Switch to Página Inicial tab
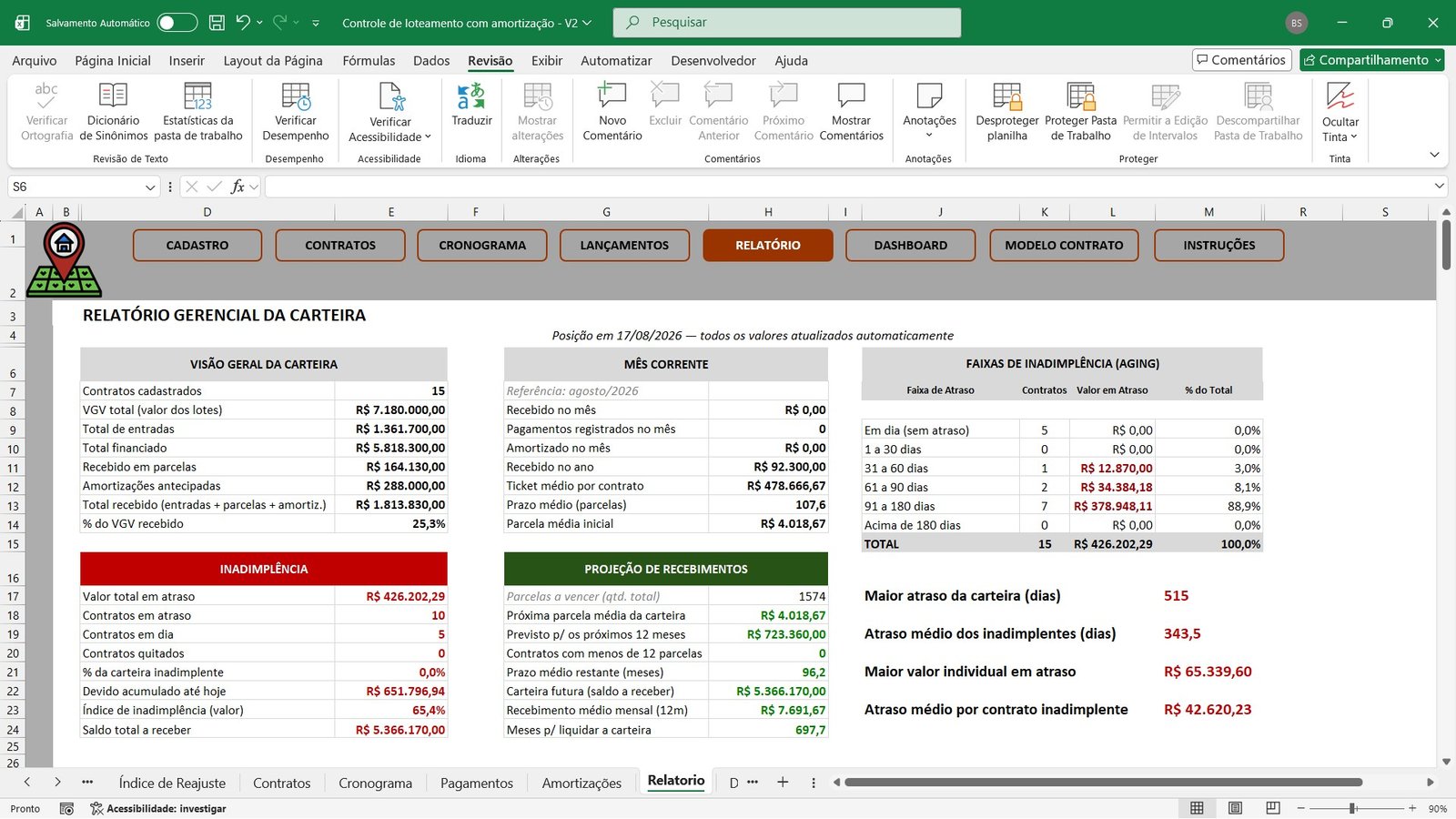The width and height of the screenshot is (1456, 819). tap(113, 60)
